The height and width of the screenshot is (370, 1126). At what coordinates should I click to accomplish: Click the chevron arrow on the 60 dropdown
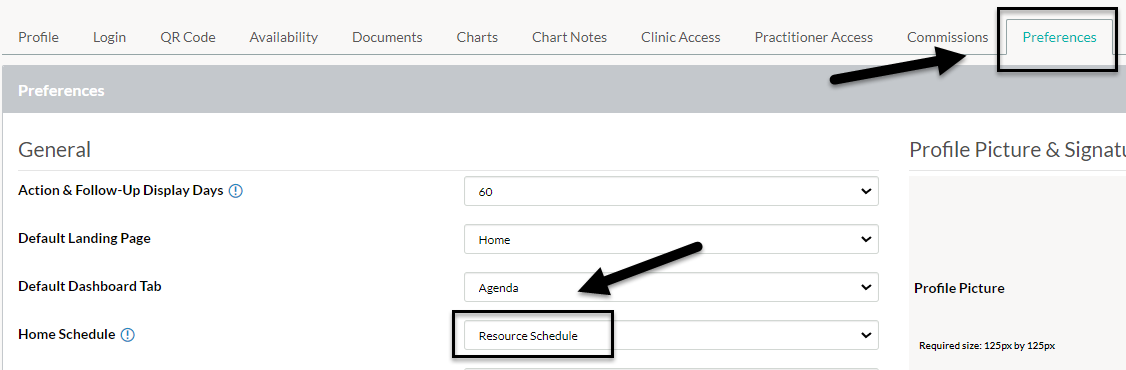tap(865, 192)
